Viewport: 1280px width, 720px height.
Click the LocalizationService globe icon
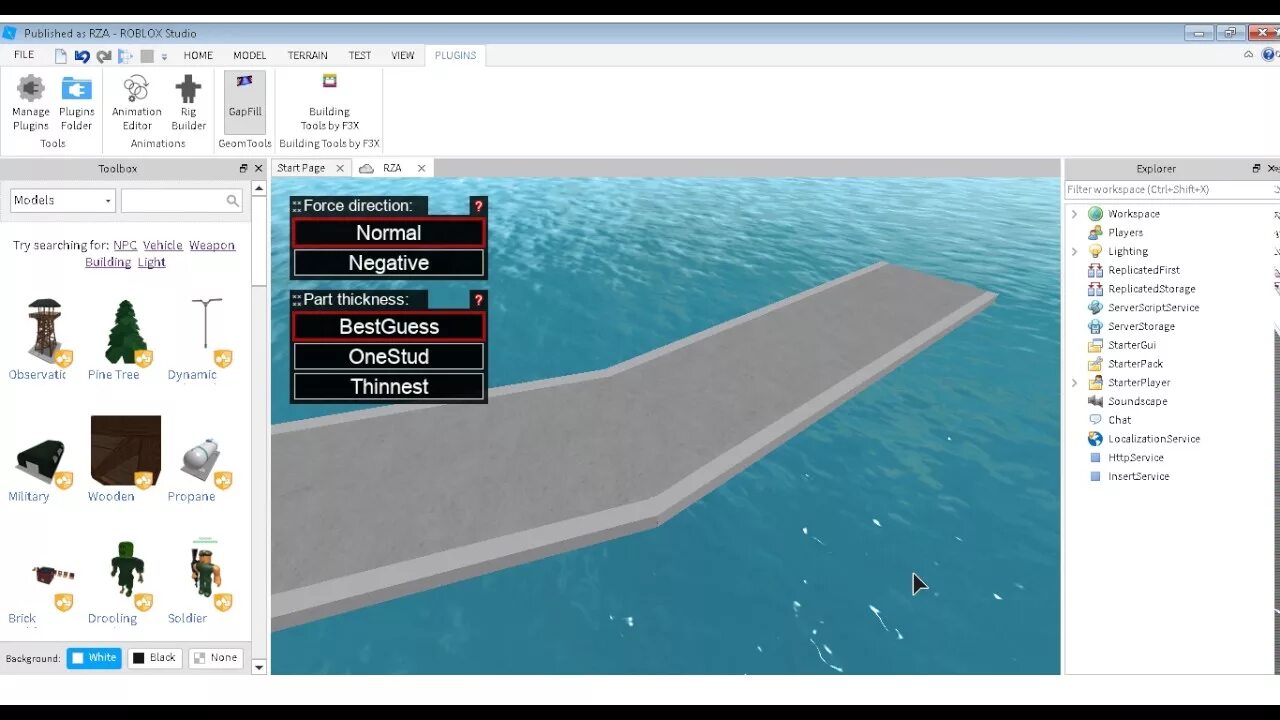click(1095, 439)
